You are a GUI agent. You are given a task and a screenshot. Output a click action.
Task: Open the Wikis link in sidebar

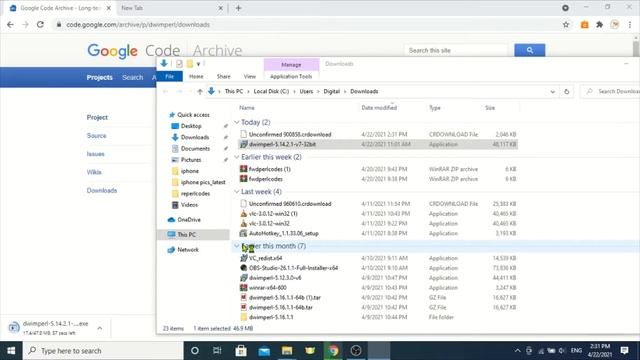click(94, 172)
